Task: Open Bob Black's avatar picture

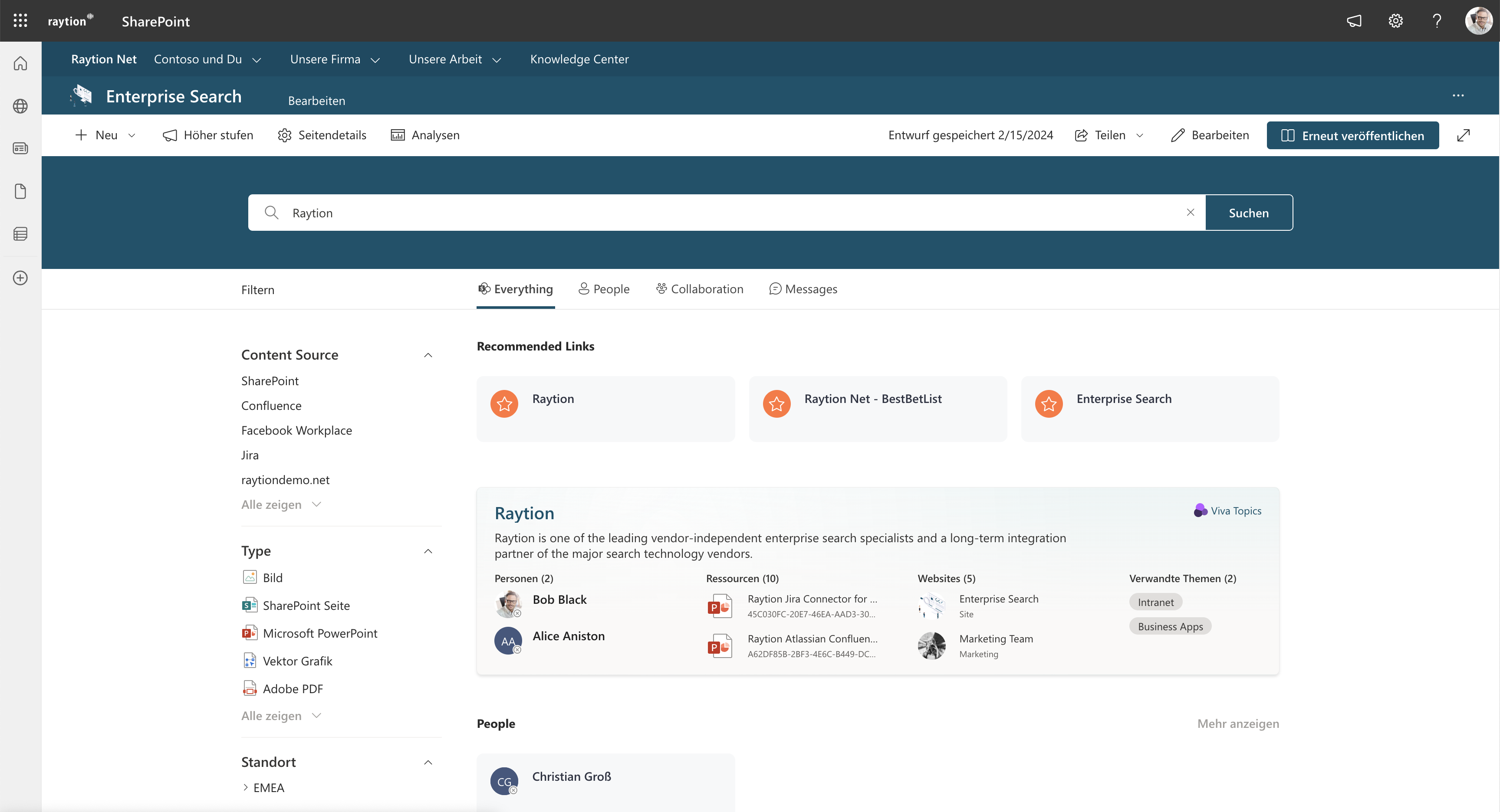Action: point(508,604)
